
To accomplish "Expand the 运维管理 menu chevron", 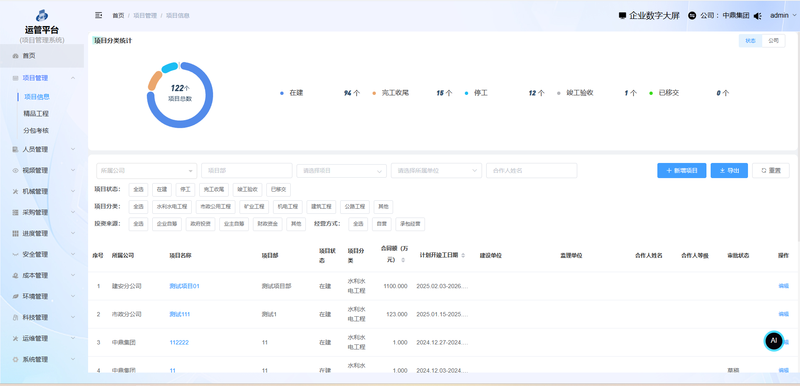I will (73, 338).
